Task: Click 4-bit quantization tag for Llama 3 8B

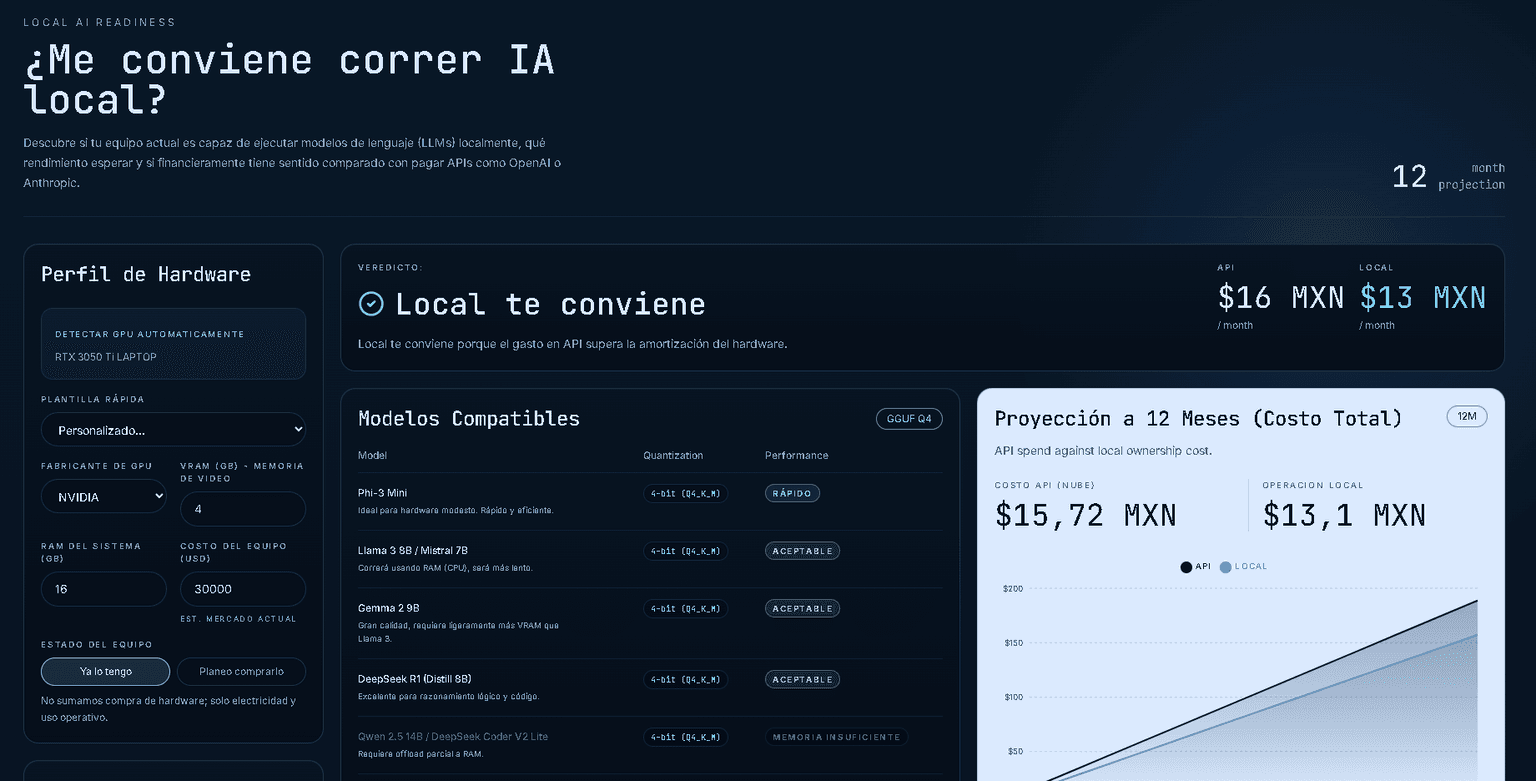Action: (685, 551)
